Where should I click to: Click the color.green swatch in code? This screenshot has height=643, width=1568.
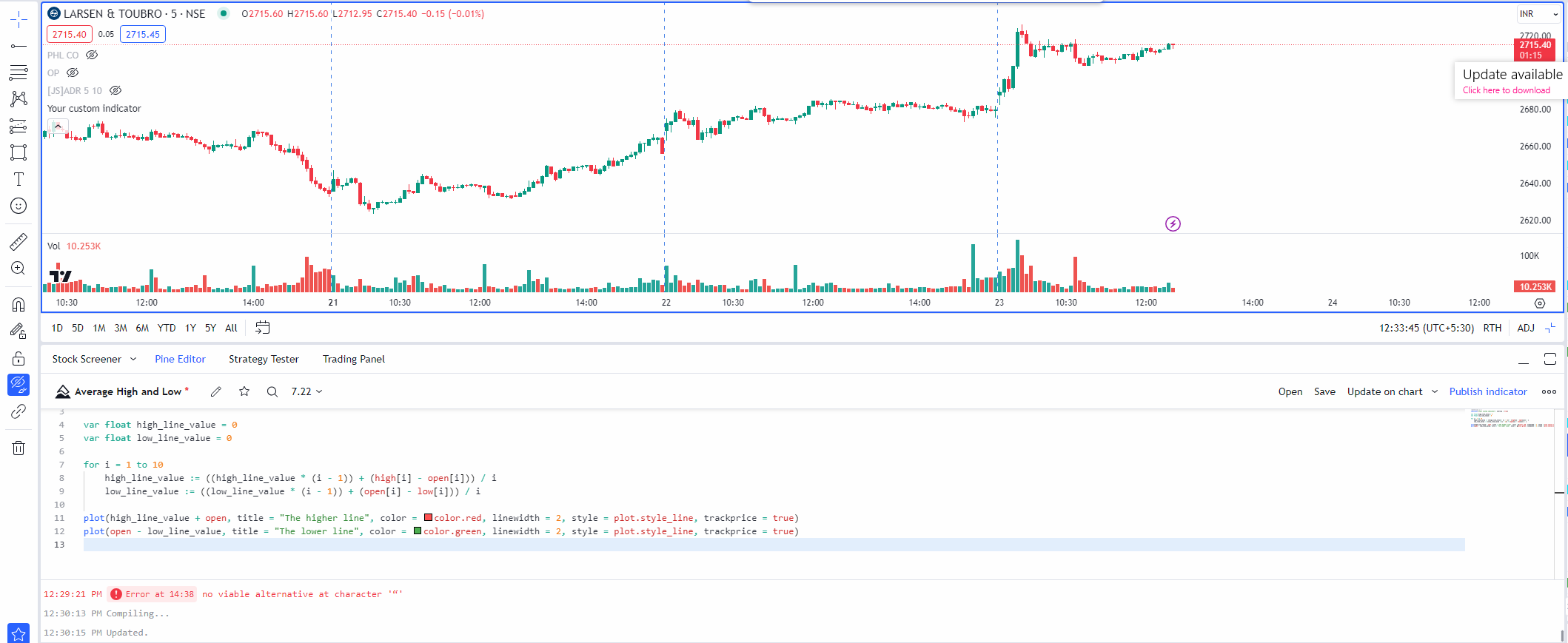[418, 531]
